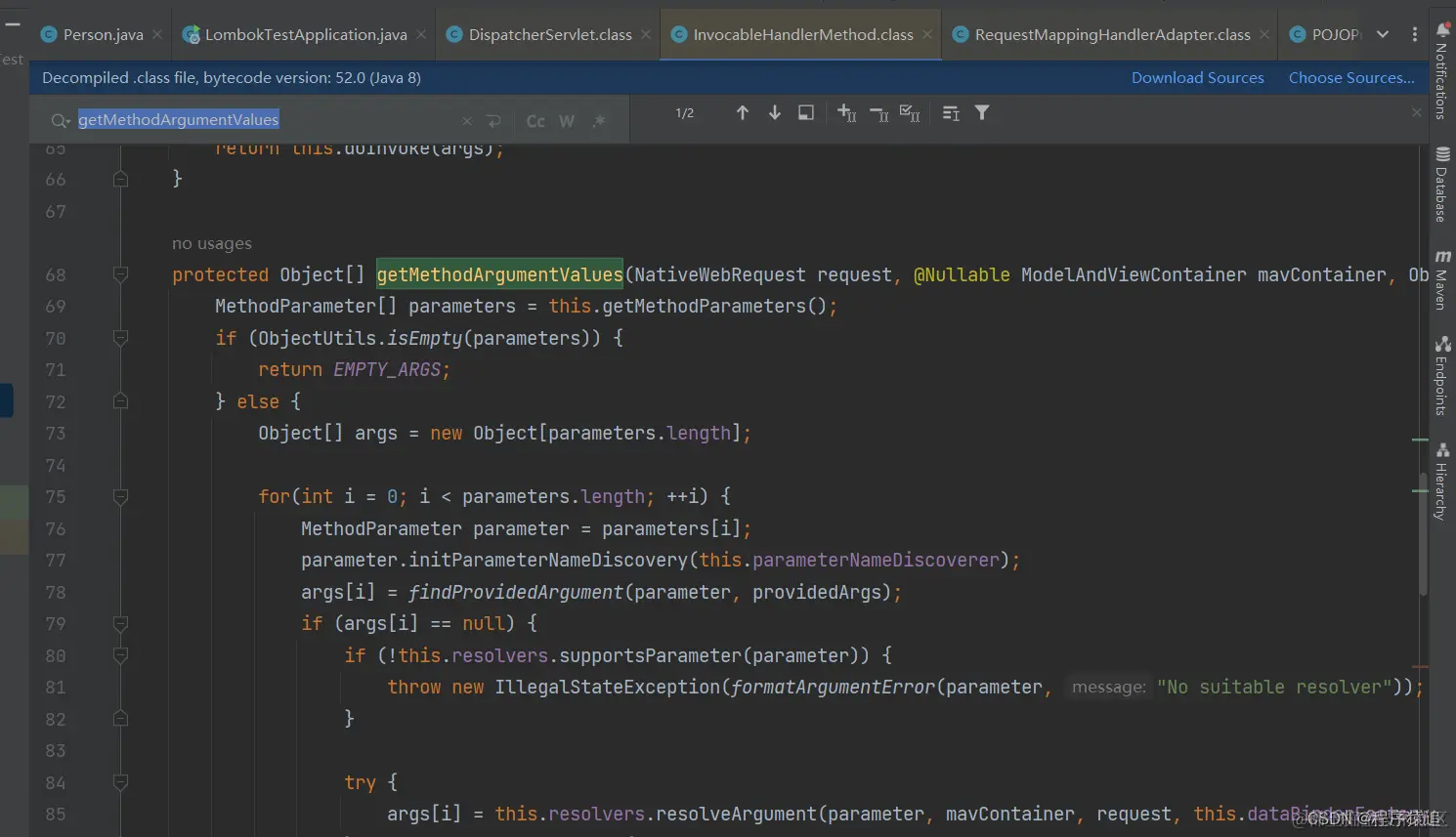Go to previous search occurrence
Viewport: 1456px width, 837px height.
point(743,113)
